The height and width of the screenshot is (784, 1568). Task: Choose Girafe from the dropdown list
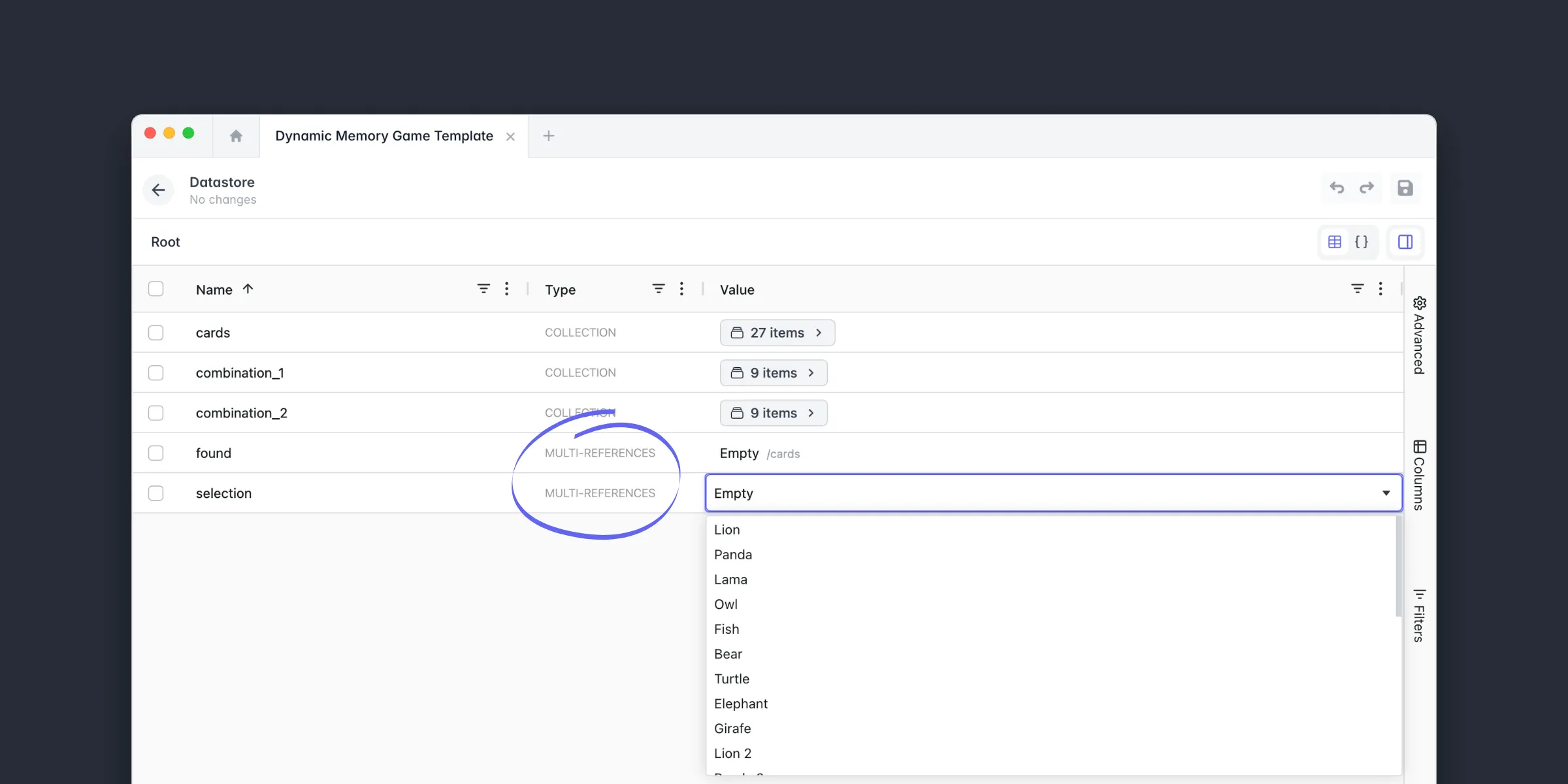point(1051,728)
